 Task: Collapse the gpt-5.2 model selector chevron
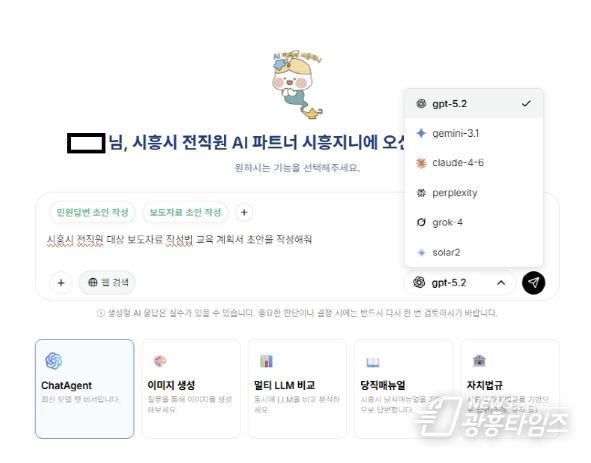click(x=501, y=283)
